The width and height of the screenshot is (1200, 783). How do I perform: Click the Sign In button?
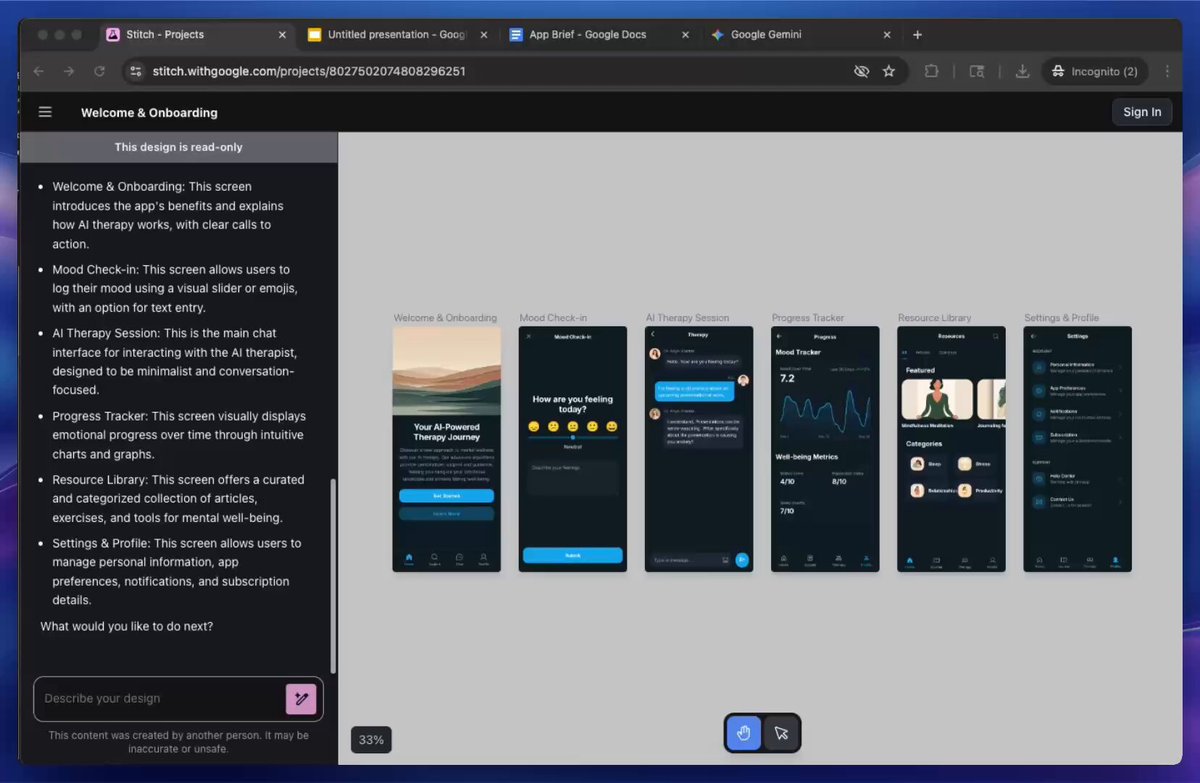coord(1142,112)
